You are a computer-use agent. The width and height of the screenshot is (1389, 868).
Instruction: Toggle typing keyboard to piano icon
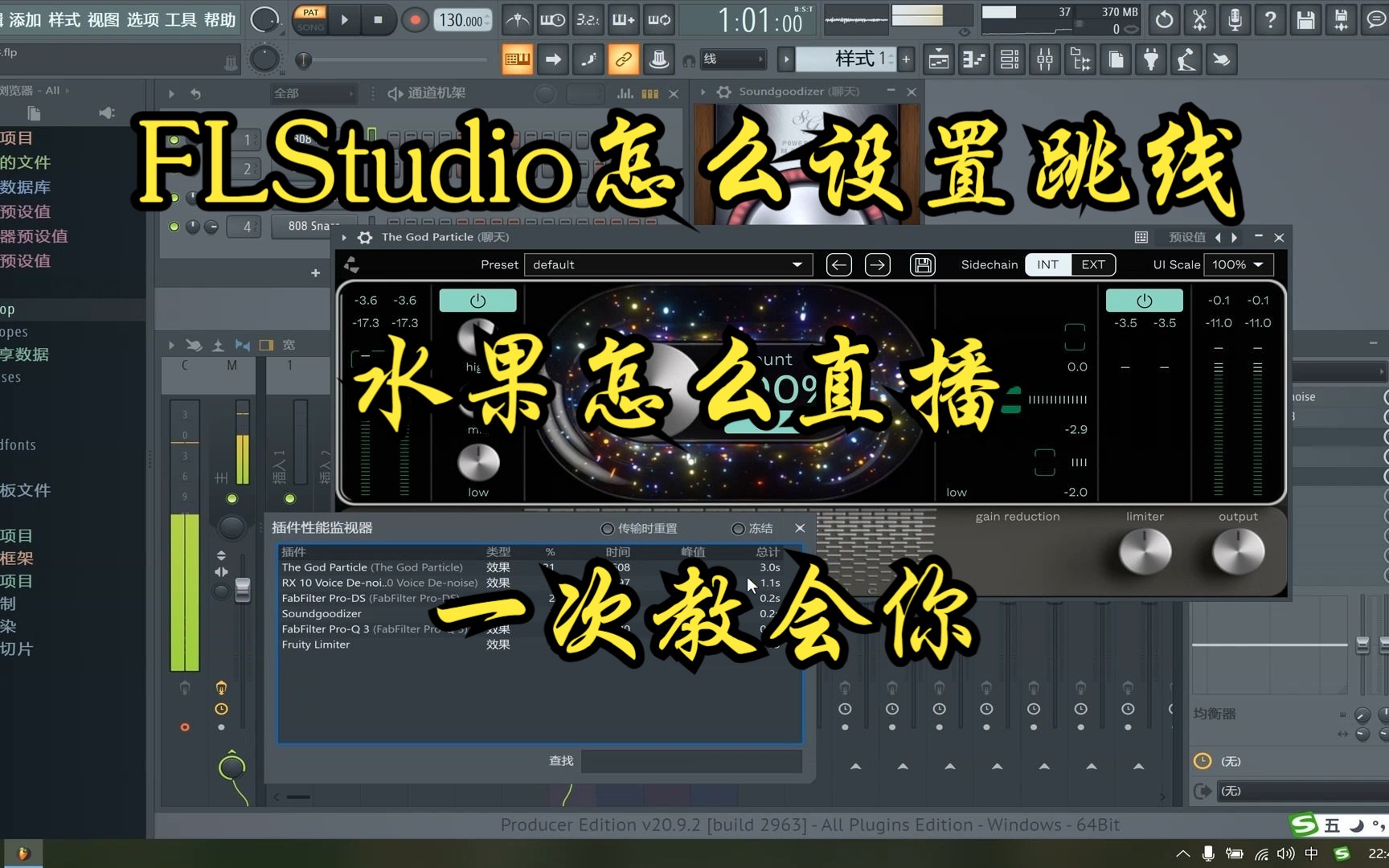pos(517,59)
